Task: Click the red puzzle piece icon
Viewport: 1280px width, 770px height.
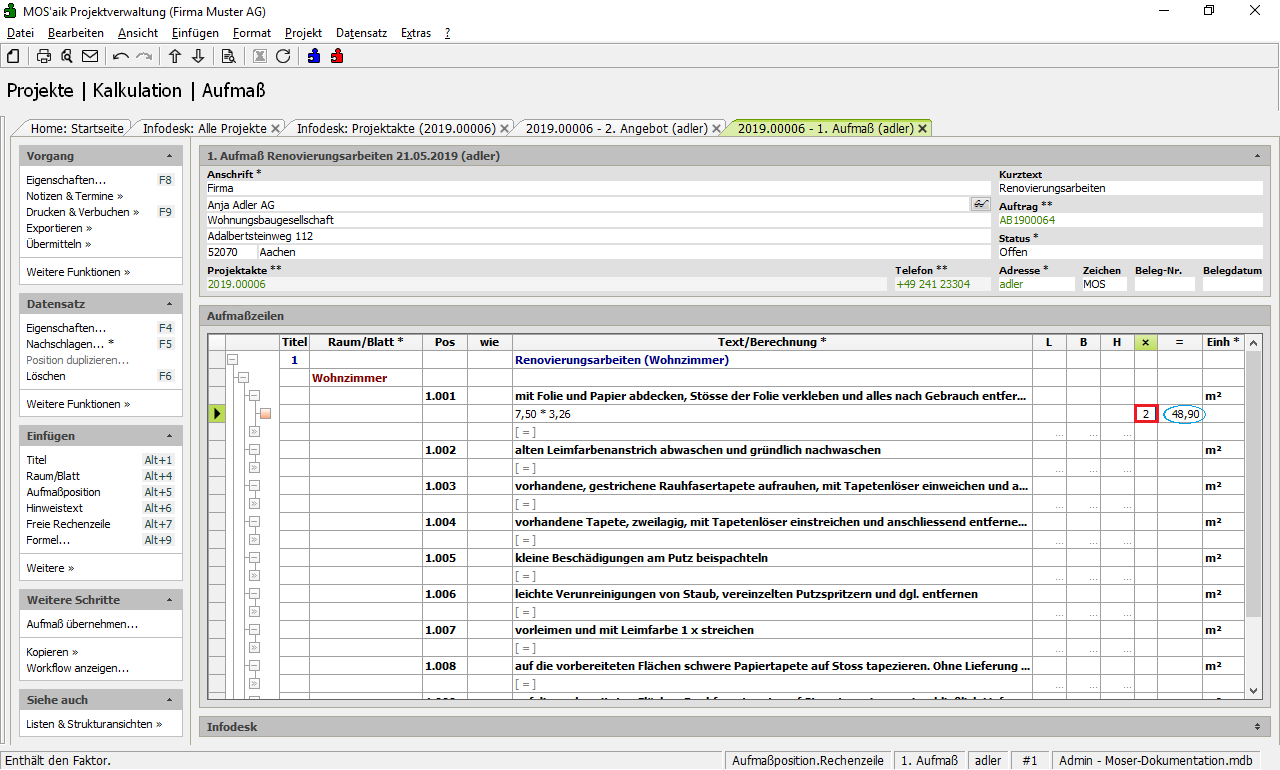Action: [x=337, y=56]
